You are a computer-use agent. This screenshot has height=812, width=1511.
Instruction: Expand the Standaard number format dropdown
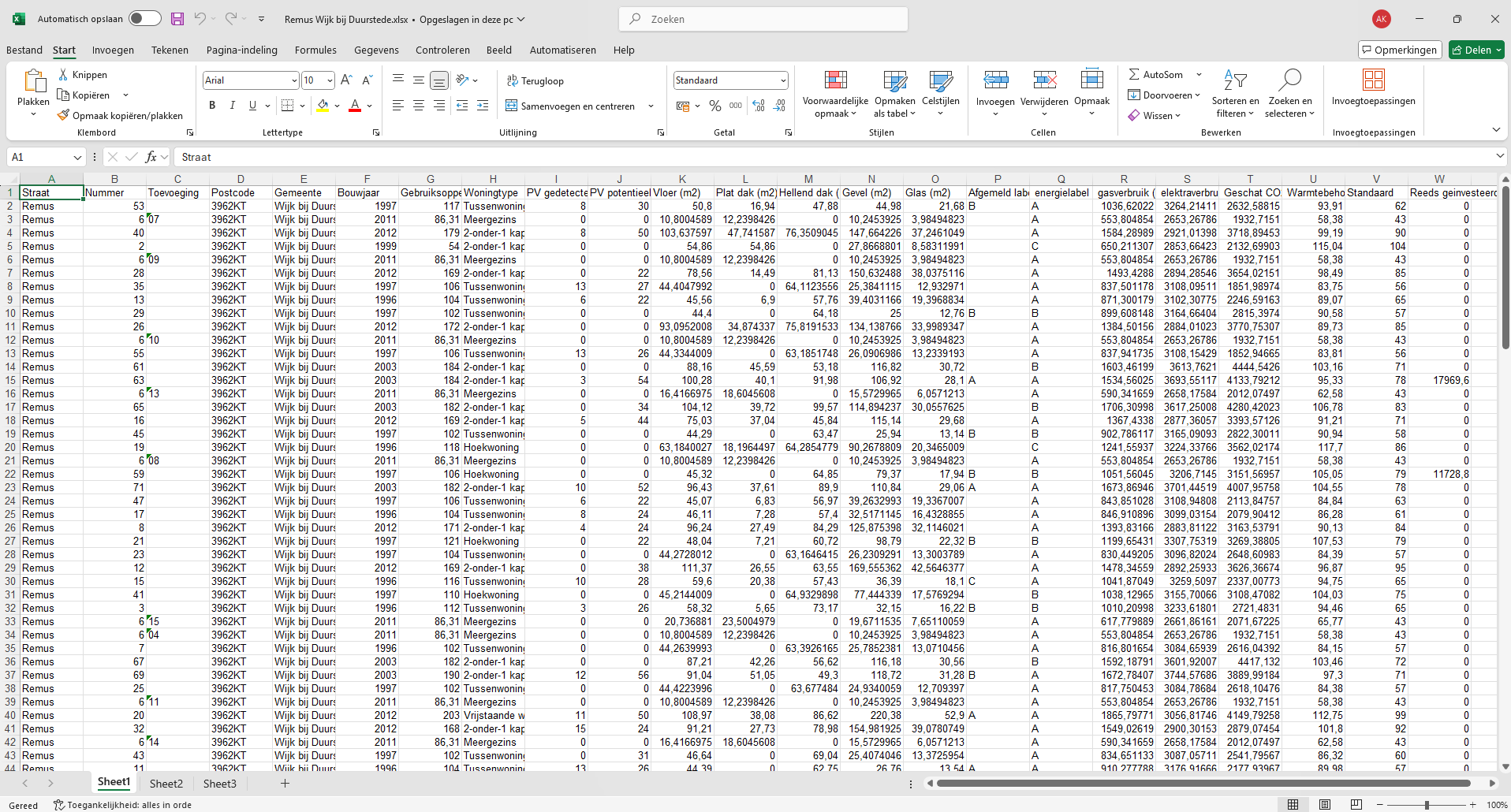782,80
